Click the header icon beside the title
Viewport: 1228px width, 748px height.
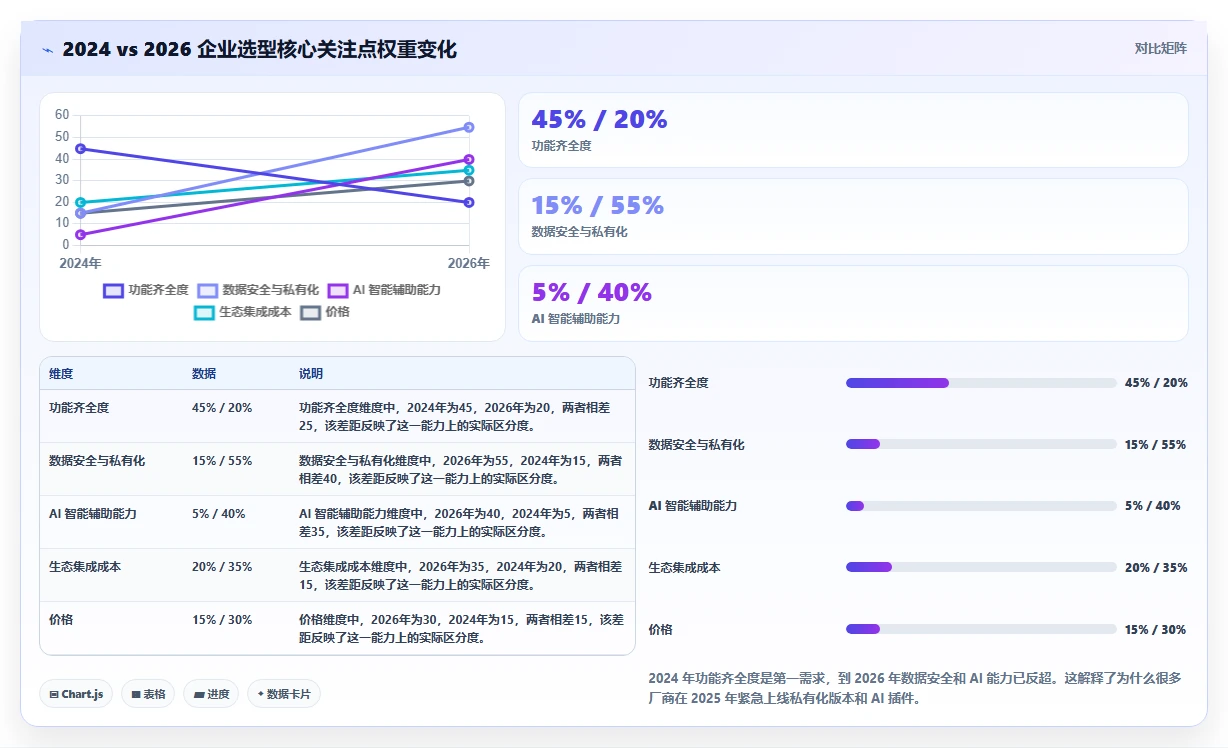click(47, 49)
